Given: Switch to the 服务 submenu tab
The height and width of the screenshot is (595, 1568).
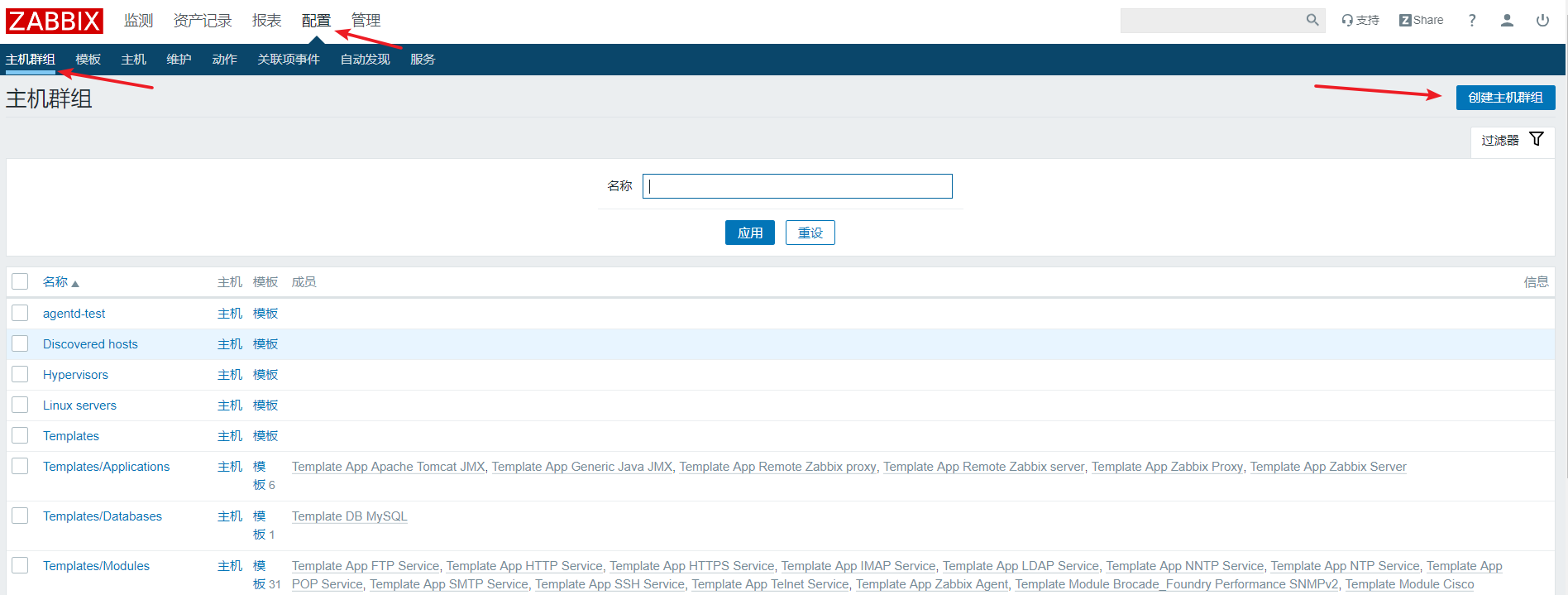Looking at the screenshot, I should (x=423, y=60).
